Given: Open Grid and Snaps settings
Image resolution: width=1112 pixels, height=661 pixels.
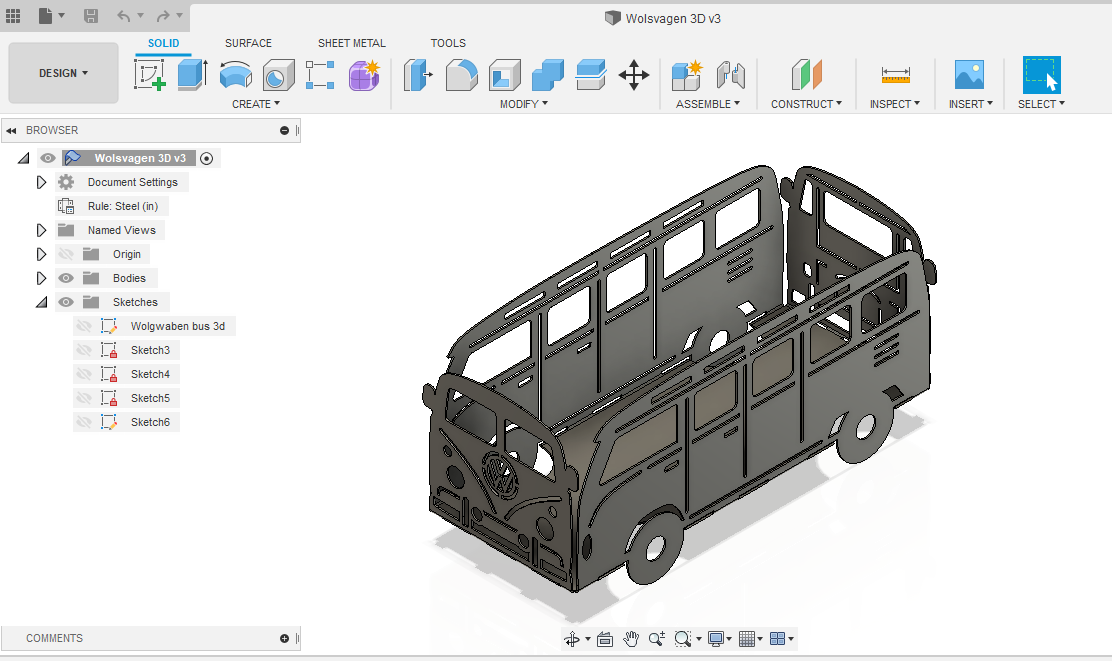Looking at the screenshot, I should 750,639.
